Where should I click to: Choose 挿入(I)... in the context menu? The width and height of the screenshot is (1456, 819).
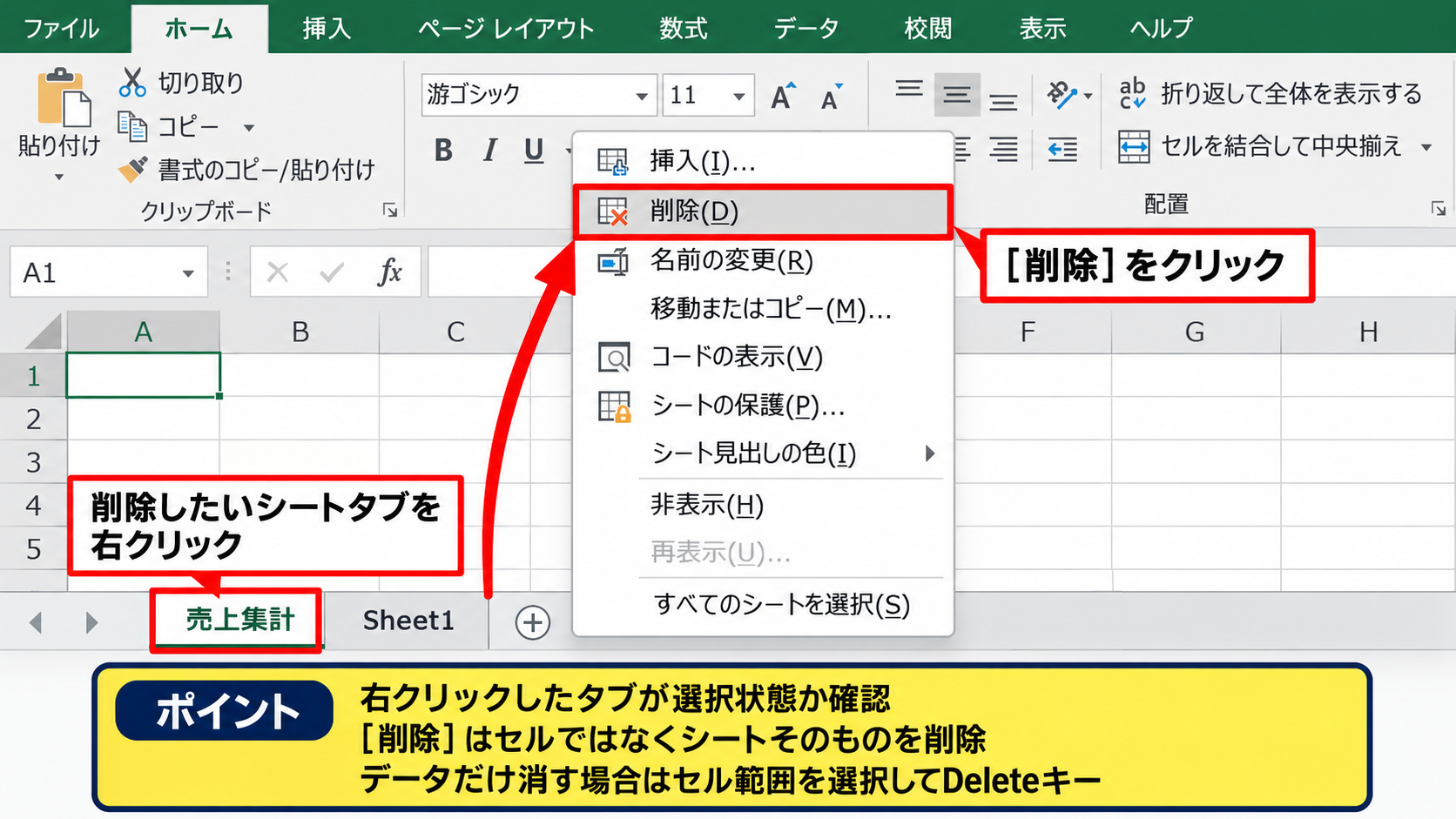[763, 161]
